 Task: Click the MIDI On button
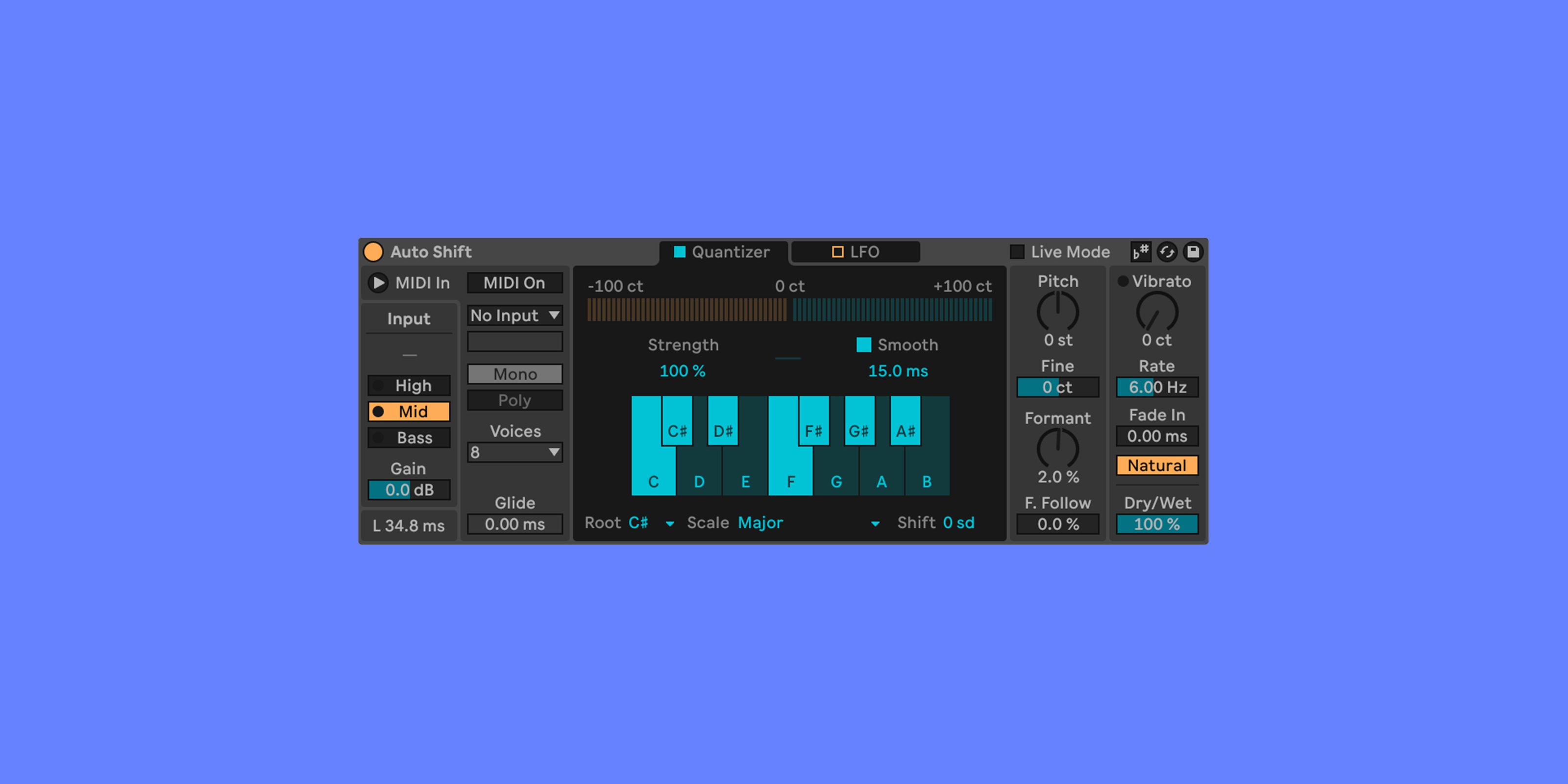click(514, 282)
